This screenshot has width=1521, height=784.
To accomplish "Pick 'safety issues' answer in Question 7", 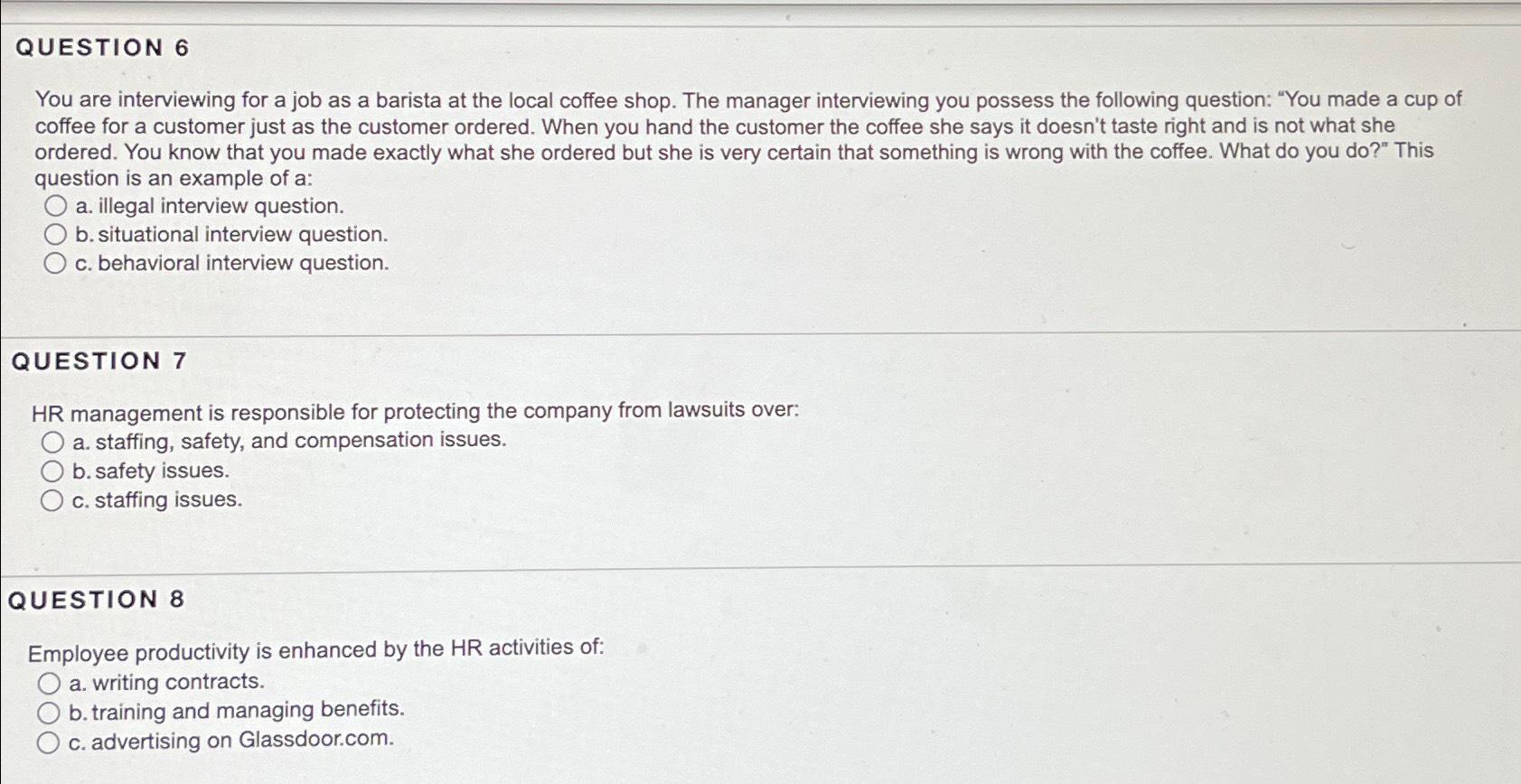I will pos(51,470).
